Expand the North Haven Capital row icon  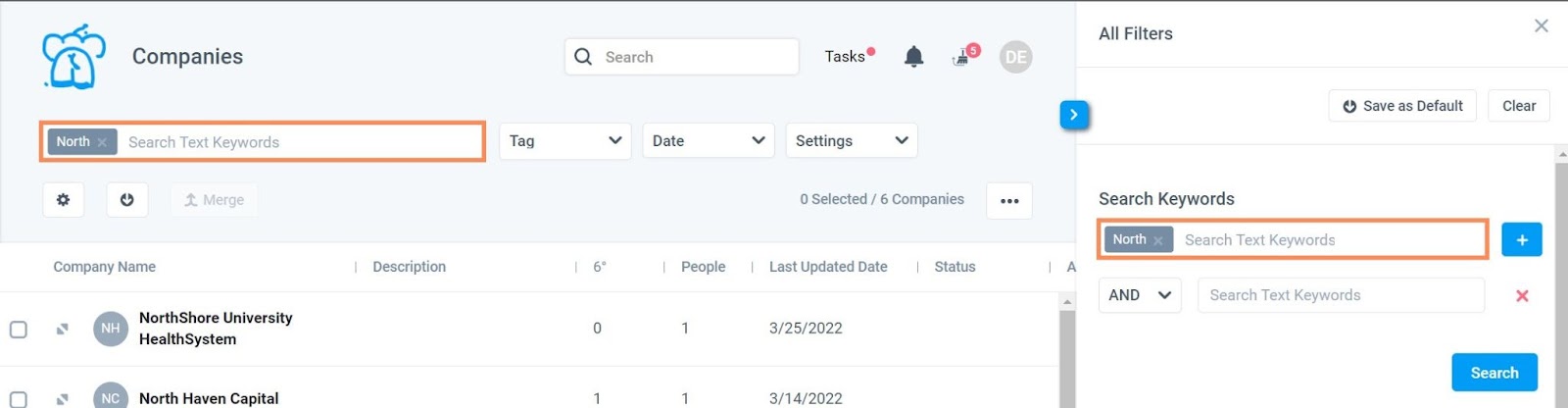coord(62,399)
